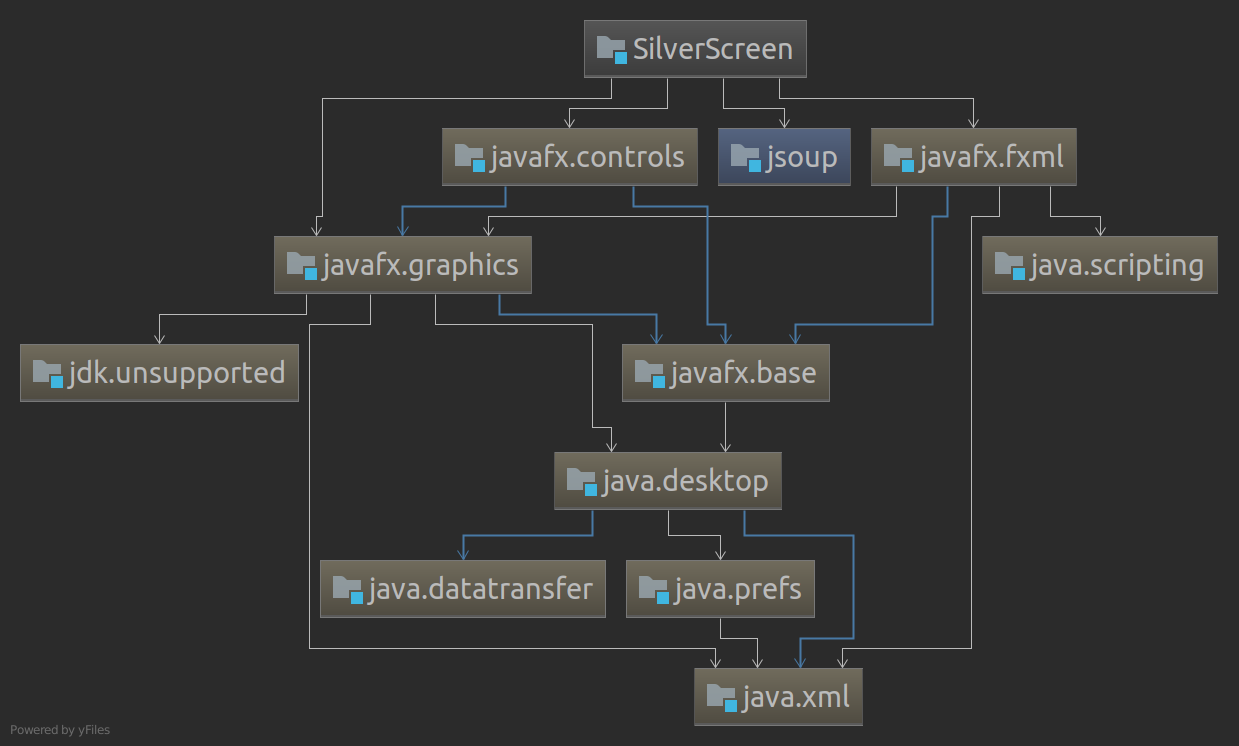Select the SilverScreen node label

coord(713,49)
